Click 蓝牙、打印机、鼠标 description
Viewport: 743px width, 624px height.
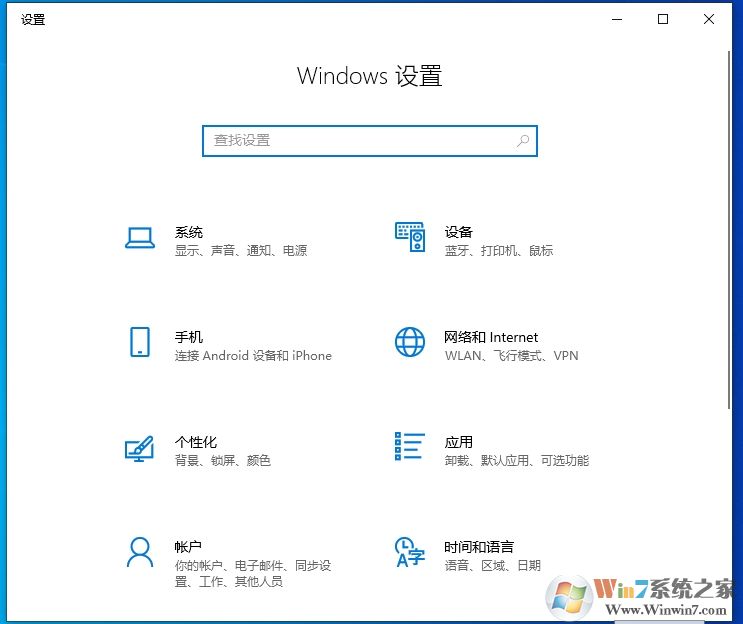click(x=498, y=250)
